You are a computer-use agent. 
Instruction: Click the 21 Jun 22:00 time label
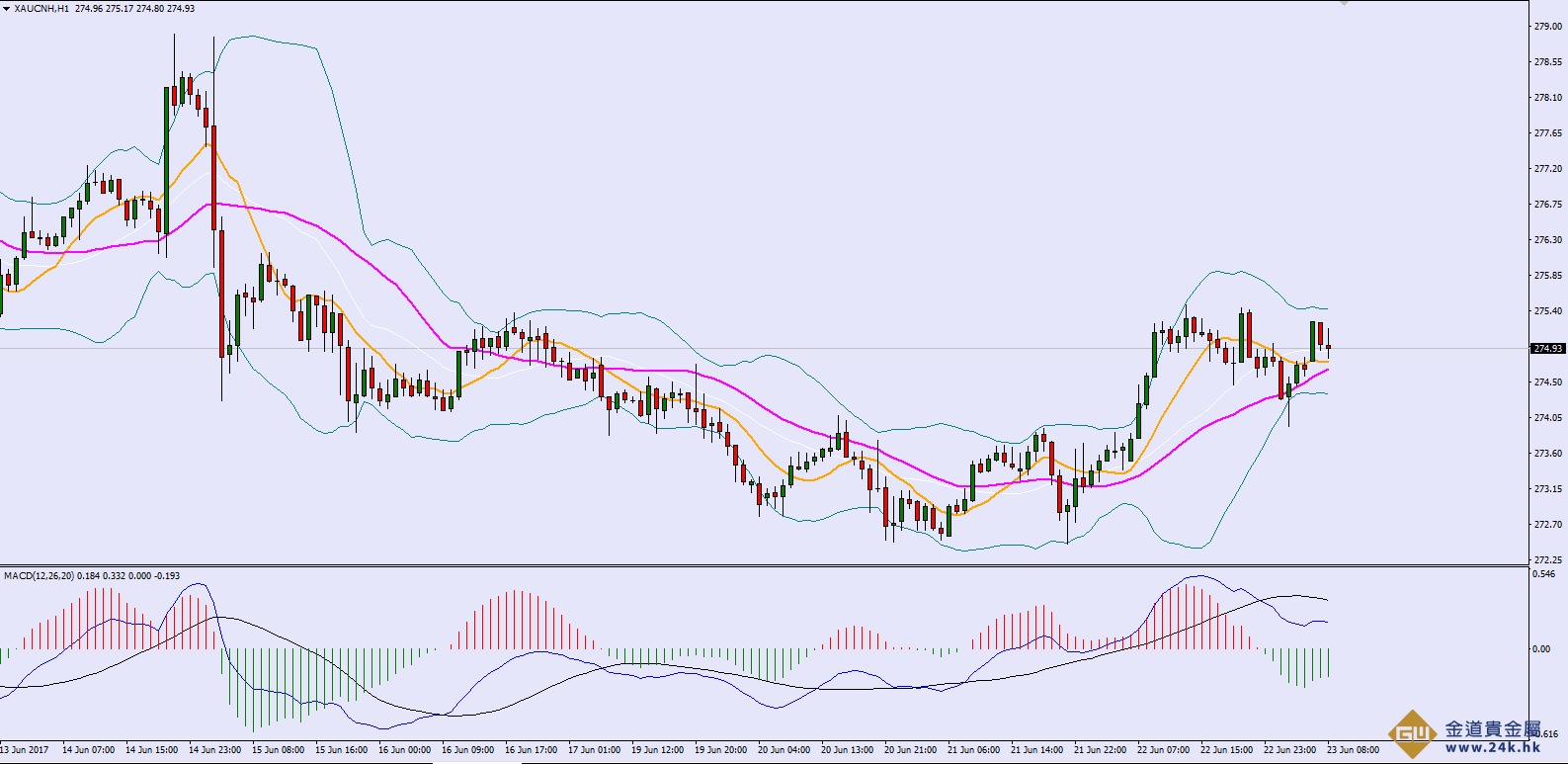click(x=1100, y=750)
